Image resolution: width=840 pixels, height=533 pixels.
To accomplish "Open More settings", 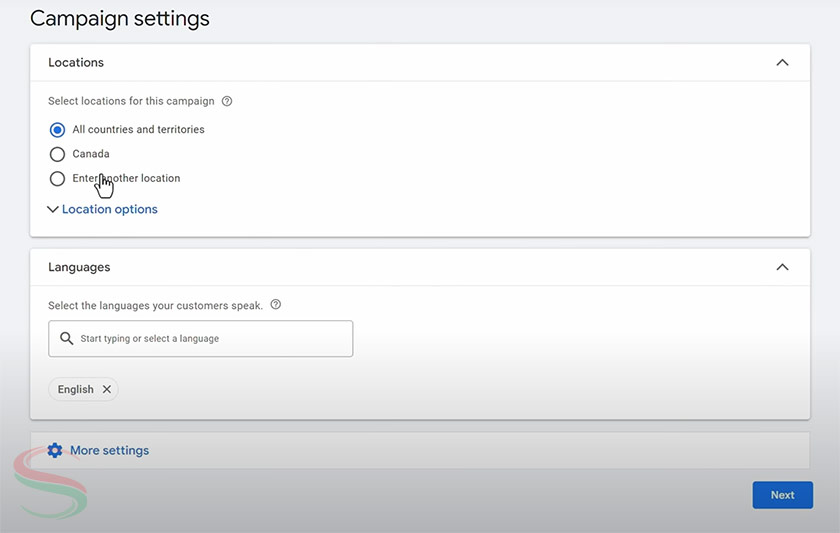I will point(109,451).
